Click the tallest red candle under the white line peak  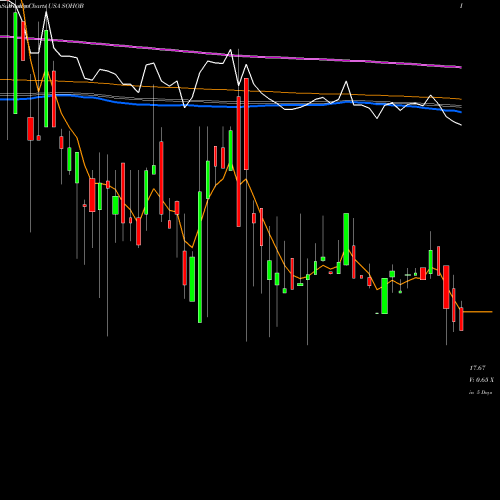point(239,162)
